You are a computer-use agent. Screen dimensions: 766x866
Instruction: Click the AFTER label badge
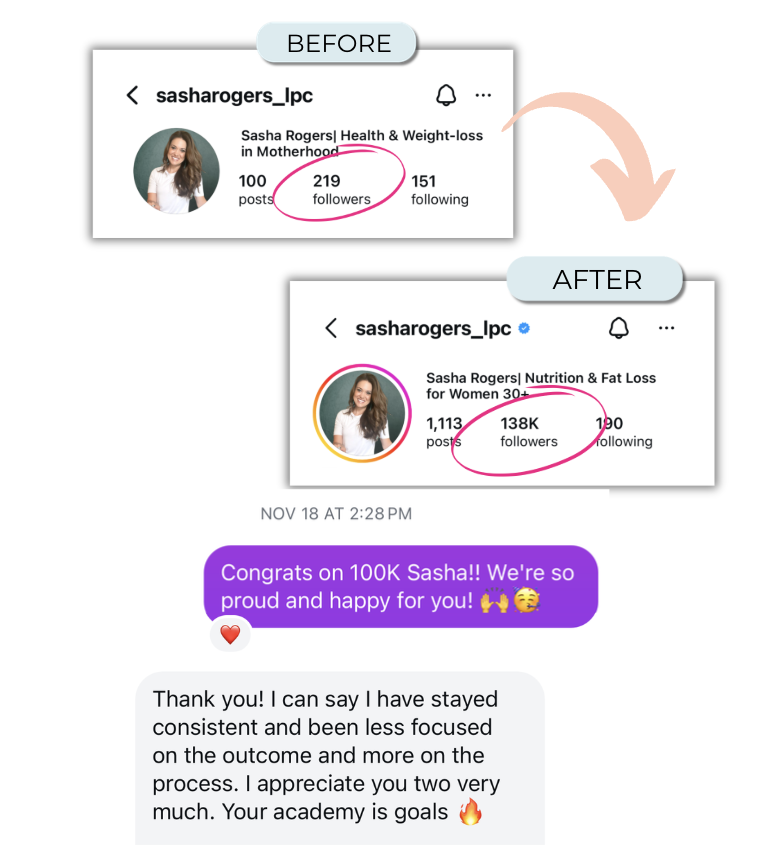coord(596,279)
